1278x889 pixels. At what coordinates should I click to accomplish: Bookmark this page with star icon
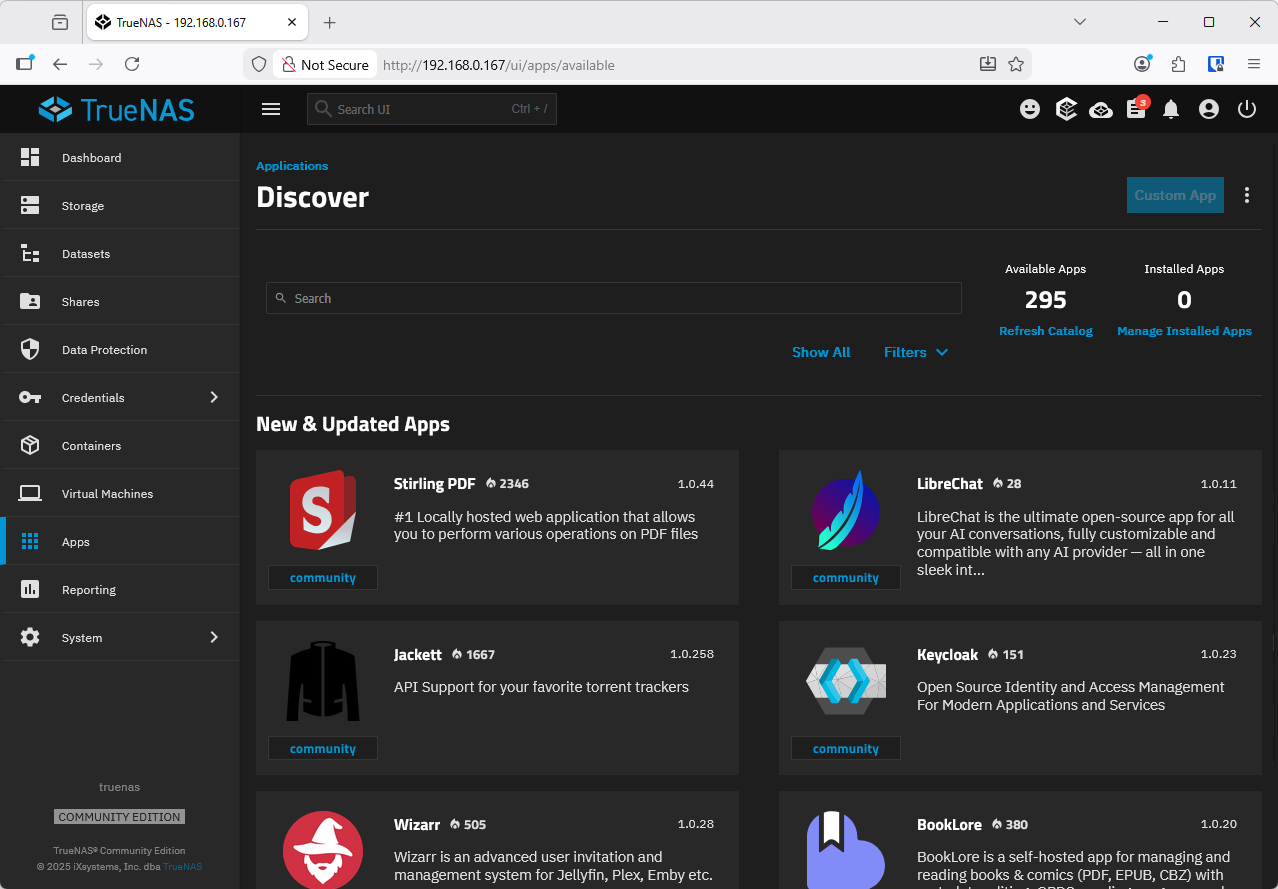(x=1016, y=64)
